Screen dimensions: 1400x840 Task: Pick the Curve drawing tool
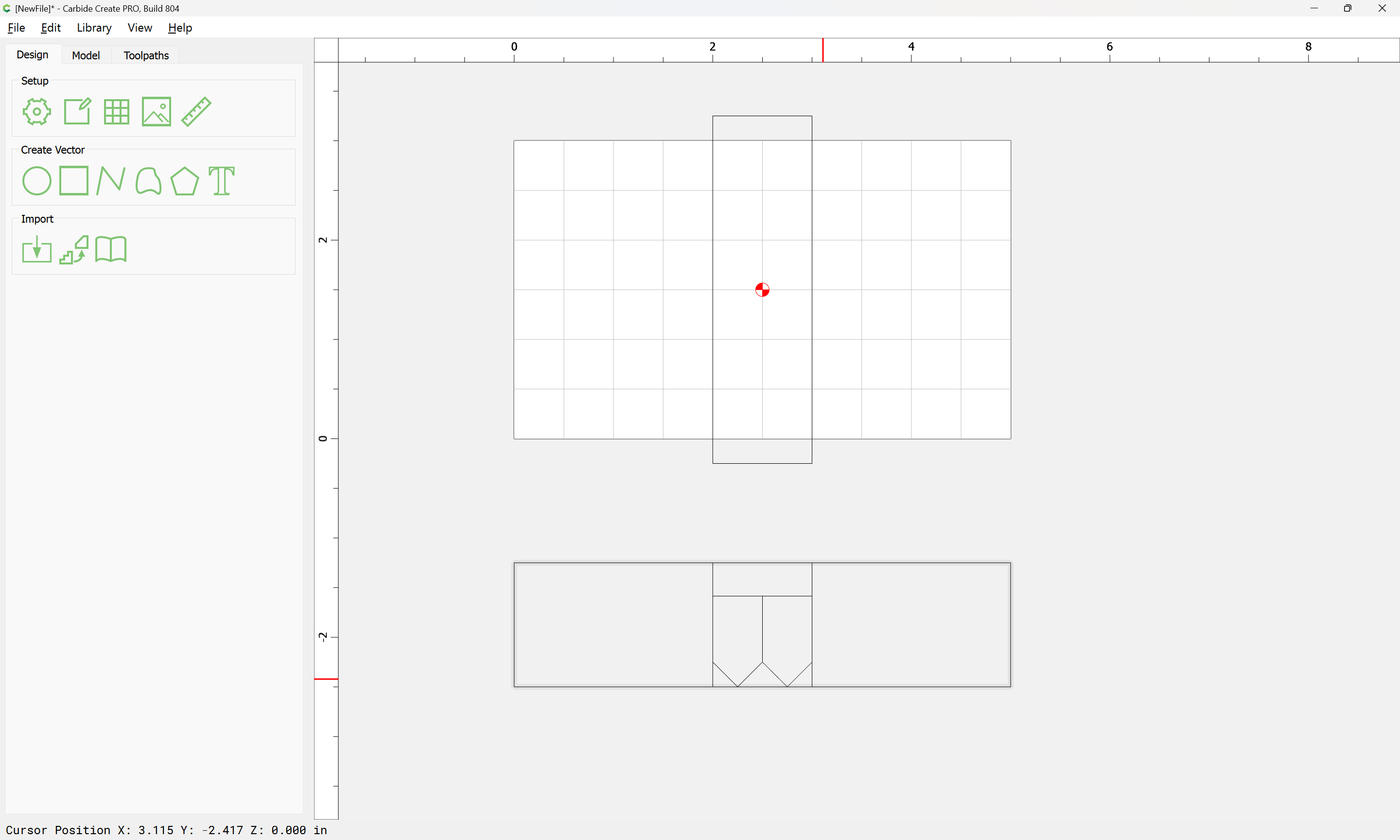[x=148, y=181]
